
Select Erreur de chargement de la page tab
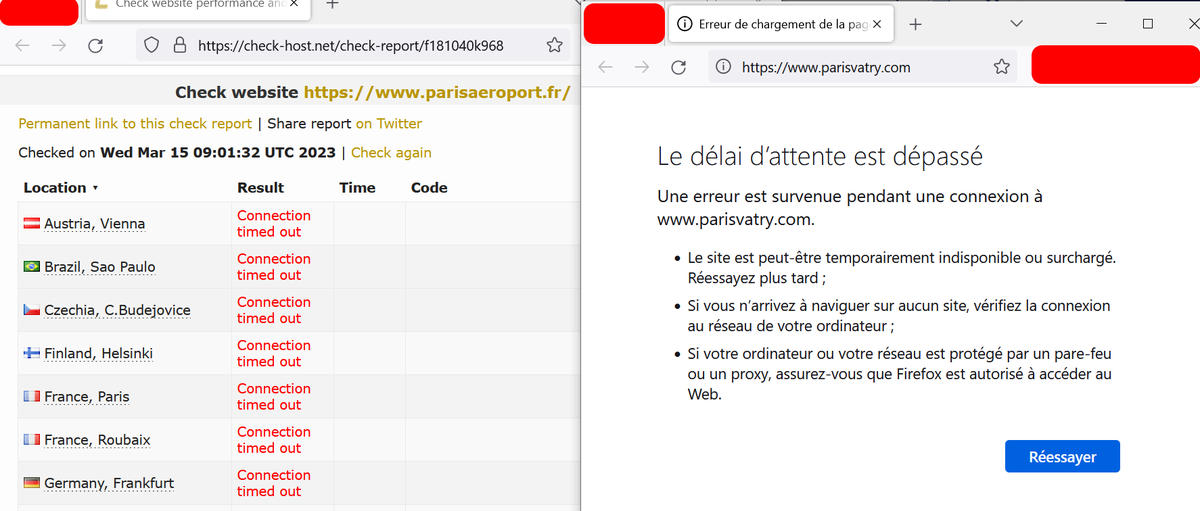point(779,24)
